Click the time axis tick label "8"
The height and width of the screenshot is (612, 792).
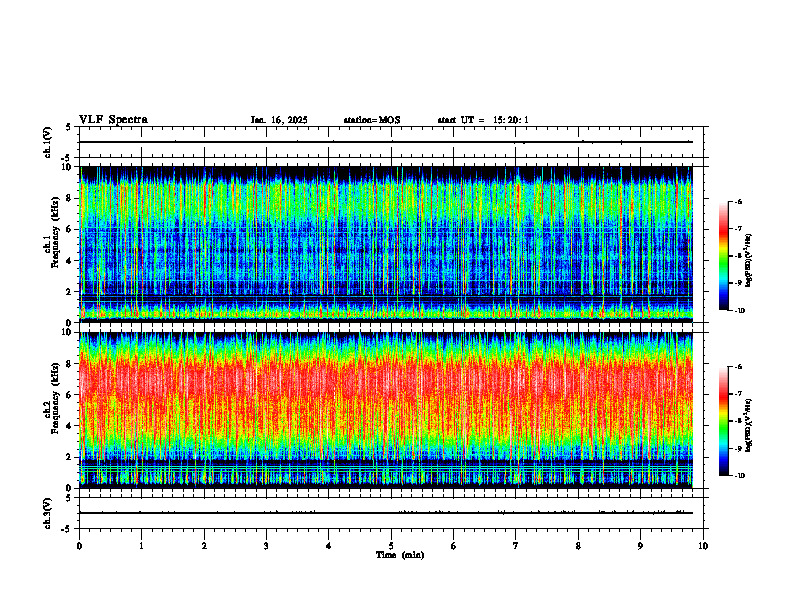point(578,546)
